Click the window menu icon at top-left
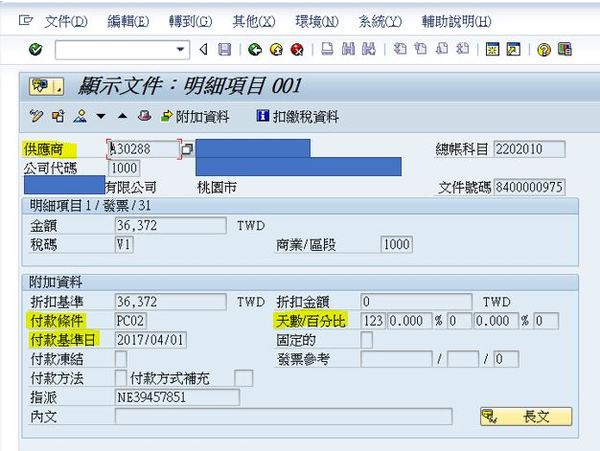The height and width of the screenshot is (451, 600). point(26,20)
